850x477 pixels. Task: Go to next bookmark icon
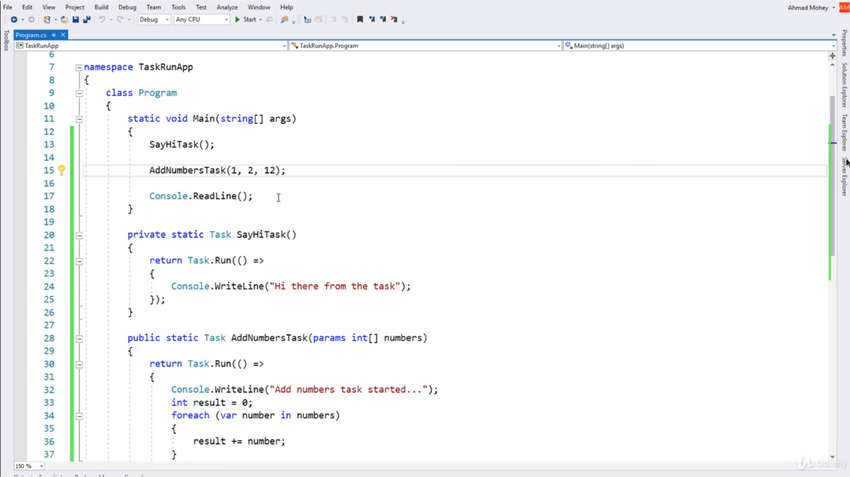click(x=383, y=20)
